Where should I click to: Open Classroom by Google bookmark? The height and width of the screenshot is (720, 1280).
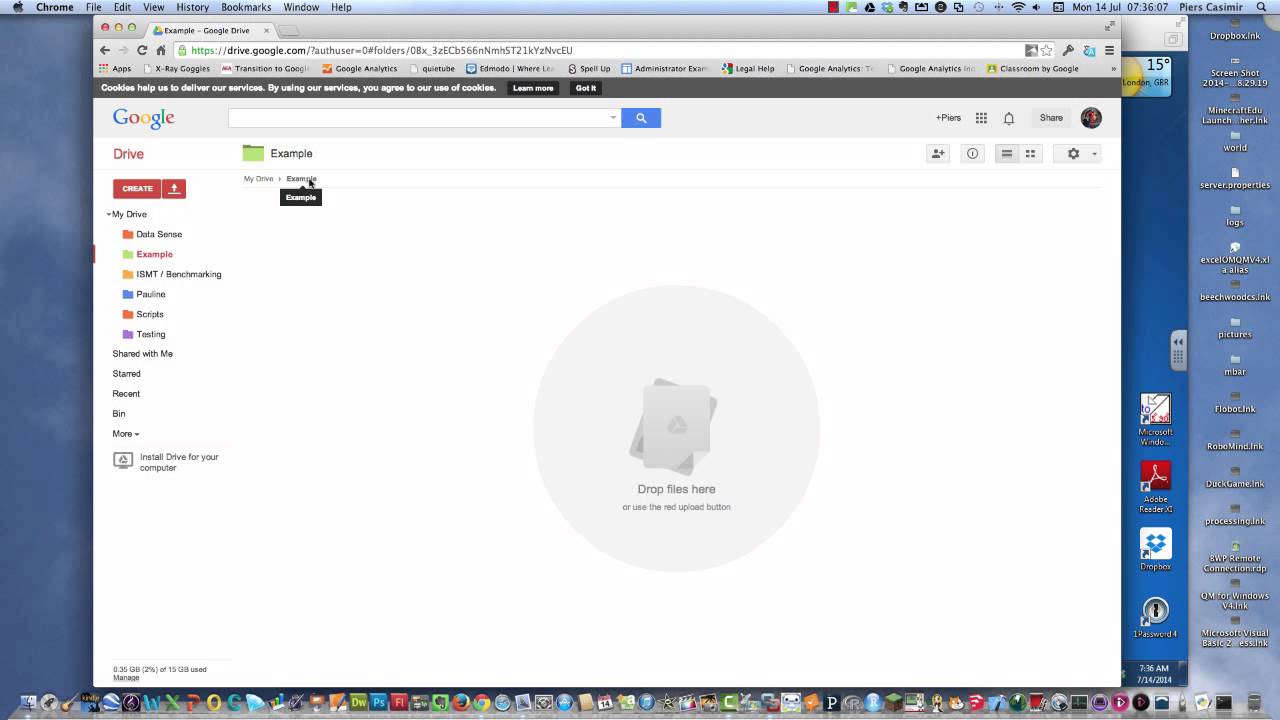coord(1033,69)
